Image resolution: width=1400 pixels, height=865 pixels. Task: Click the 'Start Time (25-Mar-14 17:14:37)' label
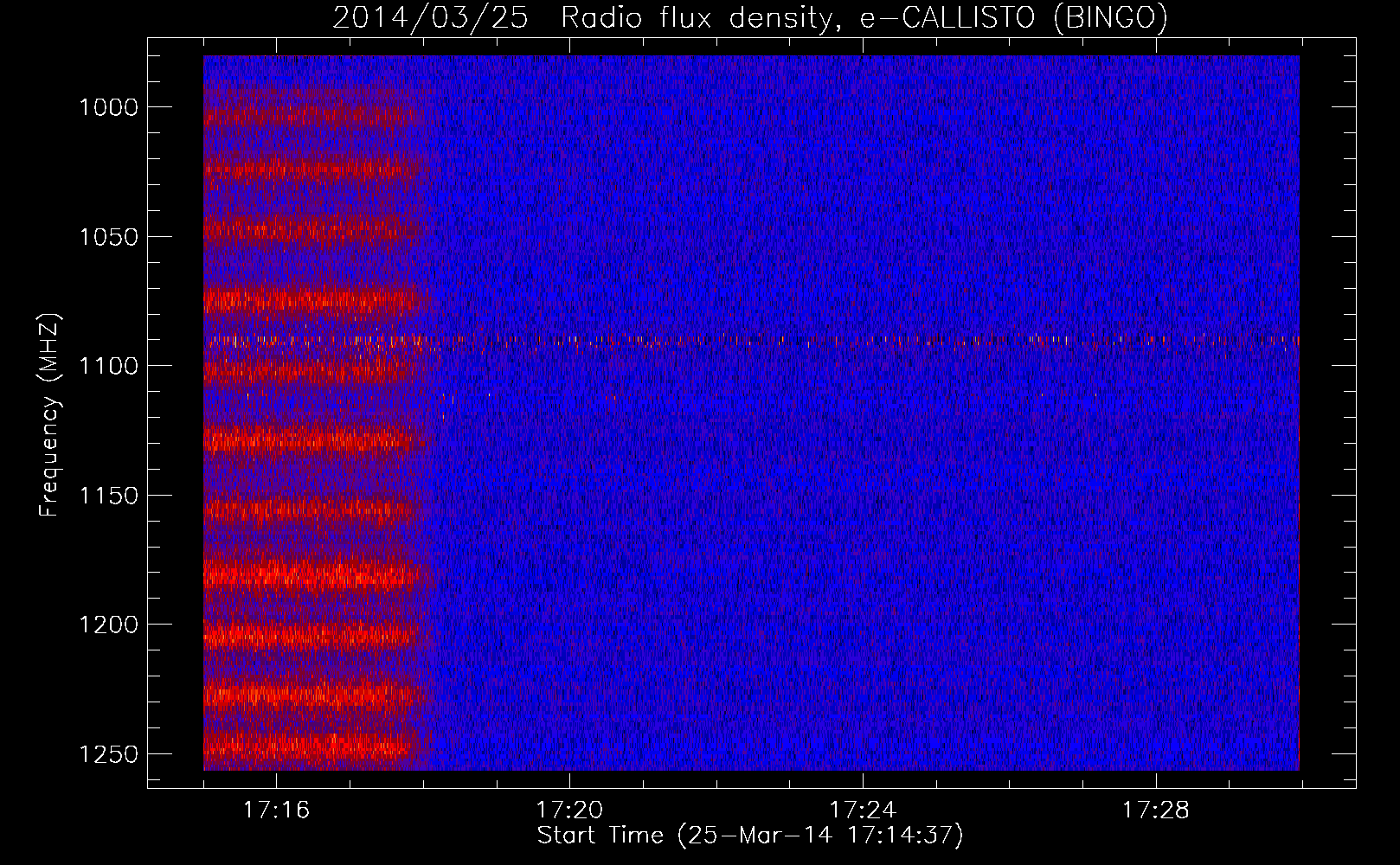tap(750, 836)
